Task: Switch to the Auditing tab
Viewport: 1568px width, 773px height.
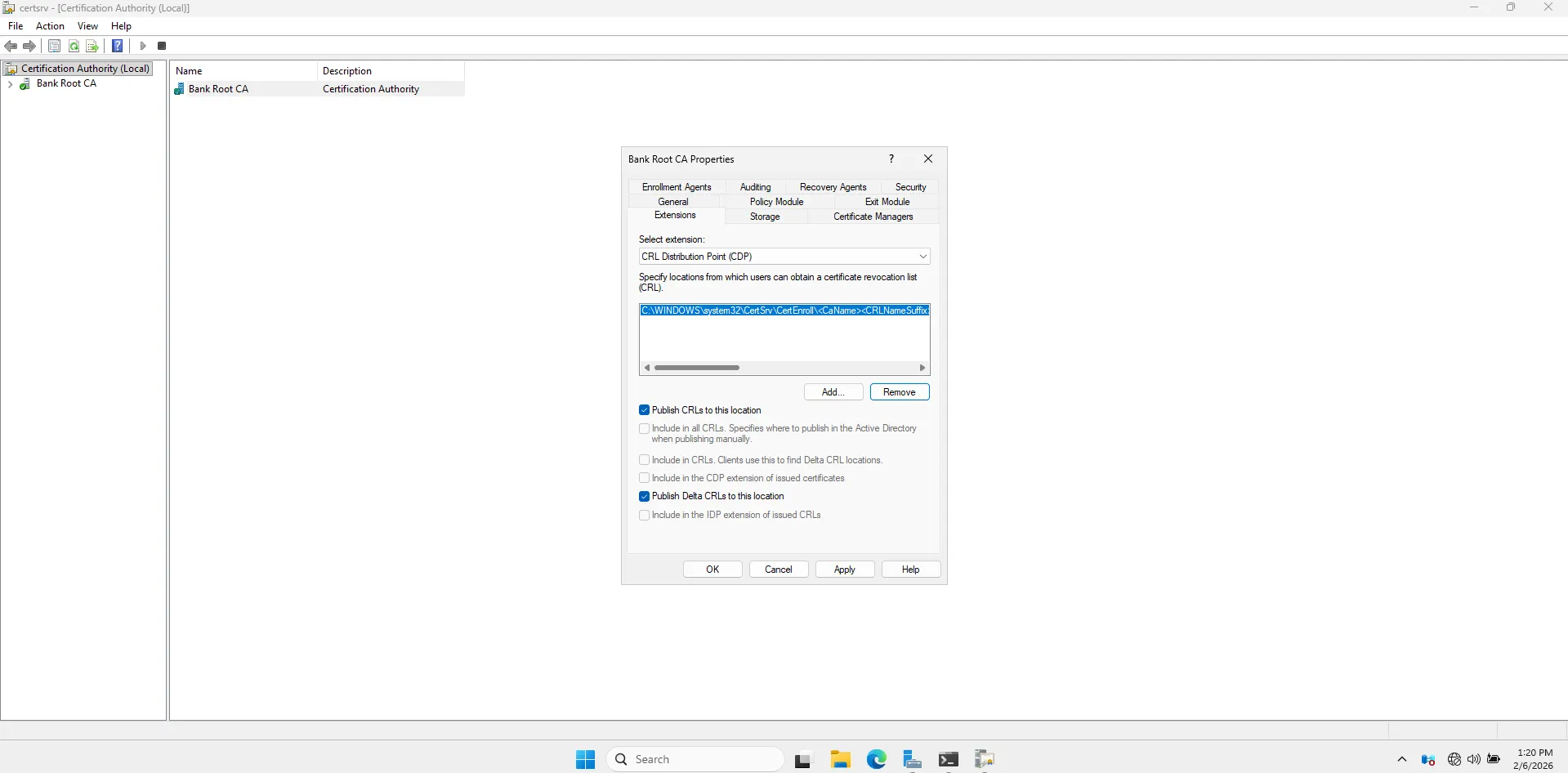Action: pos(755,187)
